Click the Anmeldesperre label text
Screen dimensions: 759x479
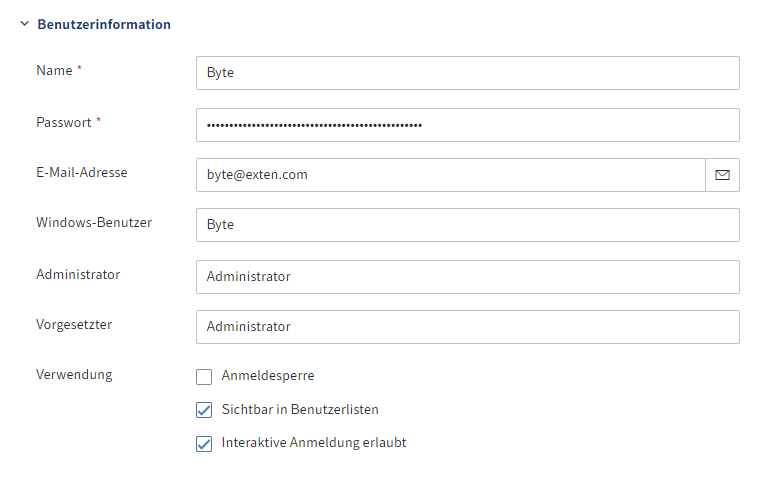pos(268,375)
